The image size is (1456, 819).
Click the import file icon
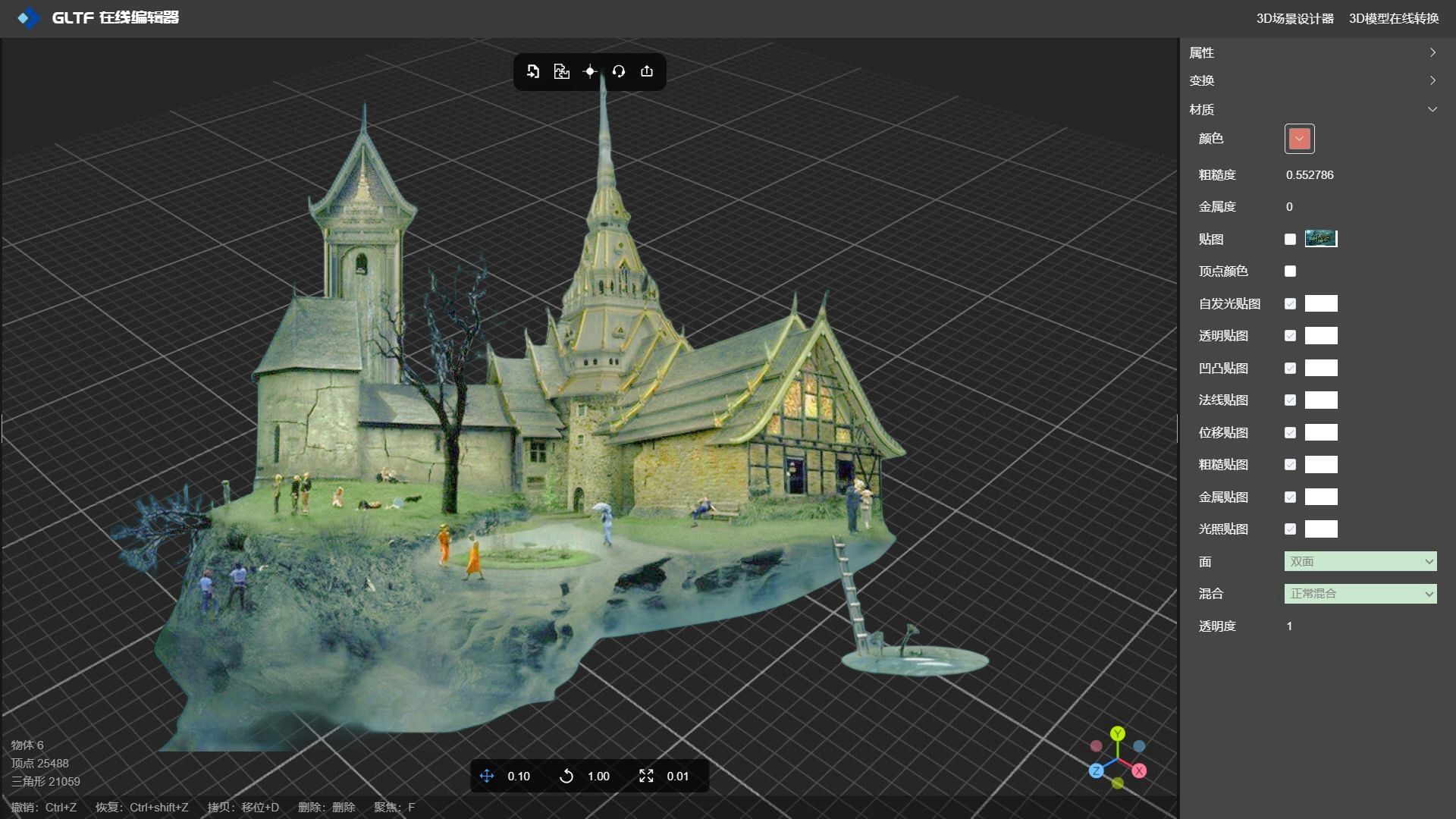tap(533, 71)
